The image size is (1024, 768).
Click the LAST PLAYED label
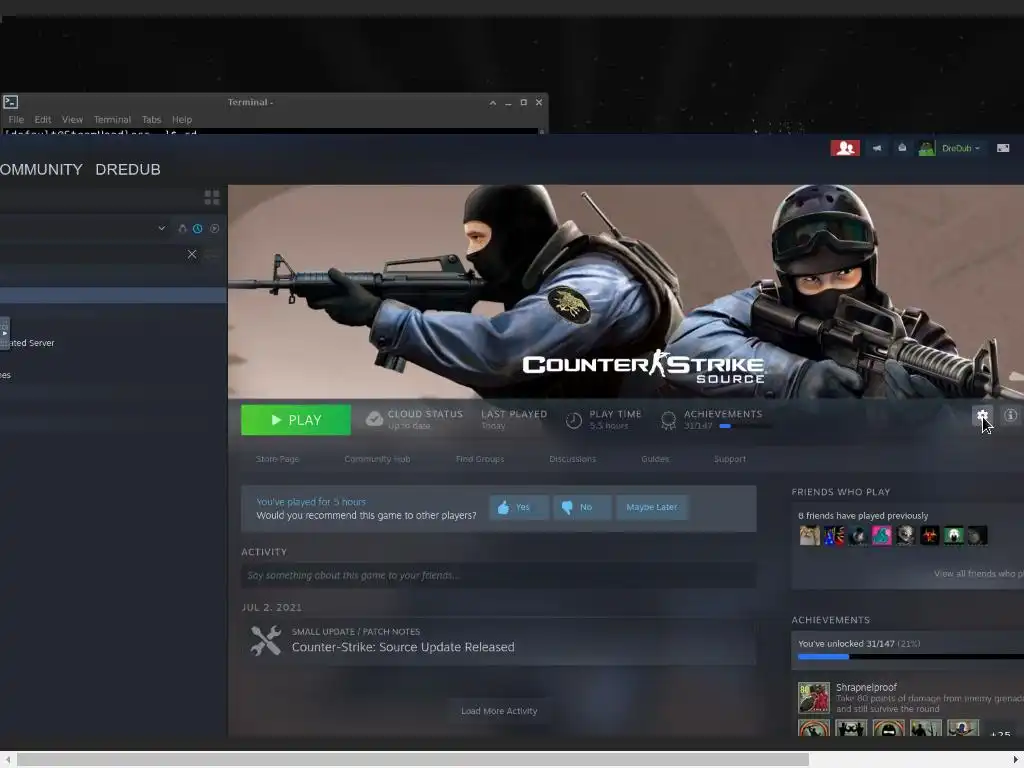click(x=514, y=414)
